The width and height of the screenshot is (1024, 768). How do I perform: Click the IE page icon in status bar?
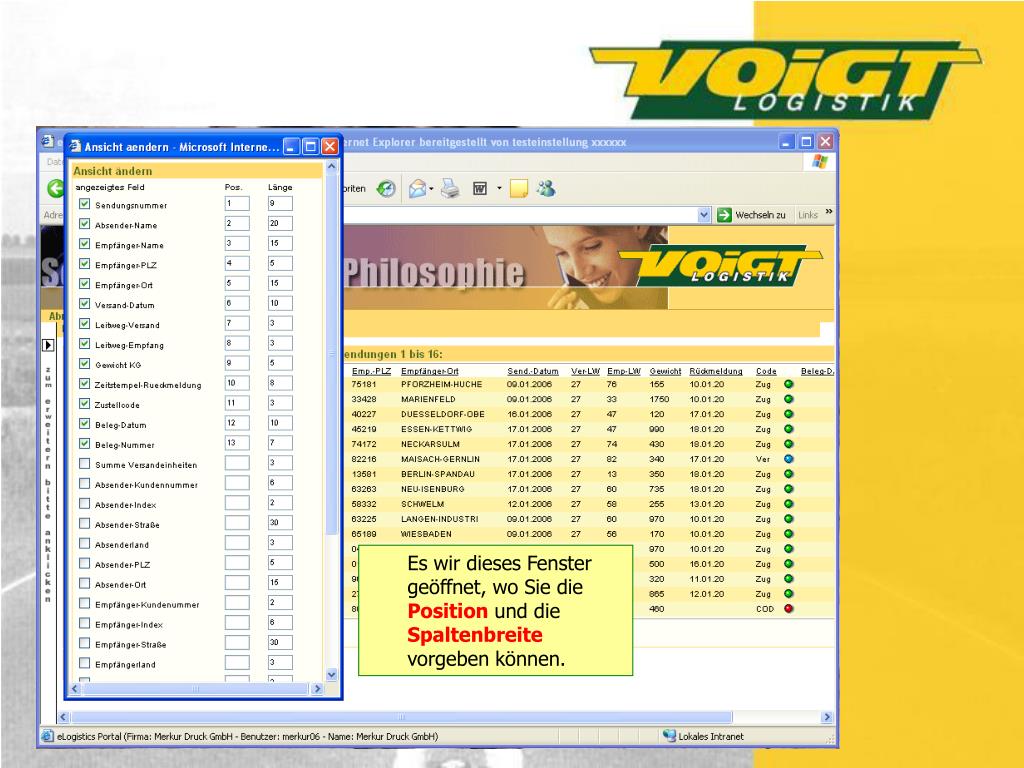click(x=48, y=736)
